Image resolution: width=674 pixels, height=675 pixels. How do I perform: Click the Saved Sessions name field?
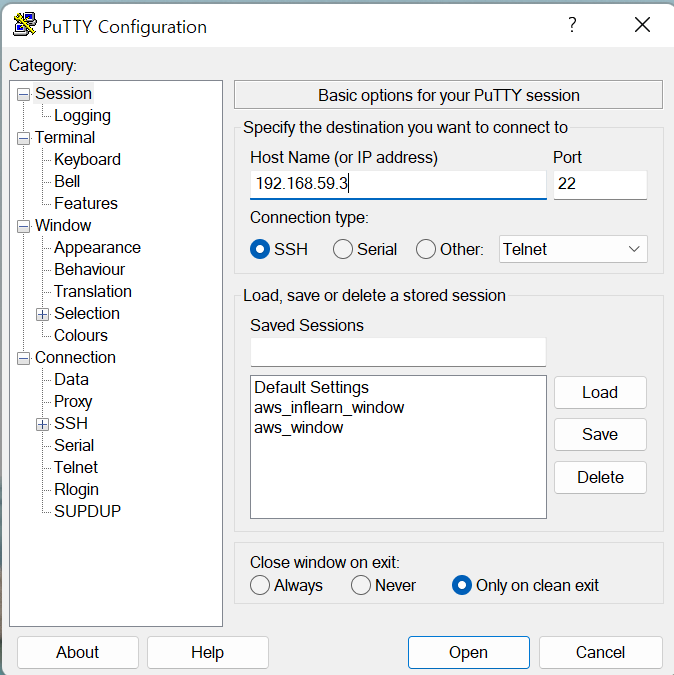[398, 352]
